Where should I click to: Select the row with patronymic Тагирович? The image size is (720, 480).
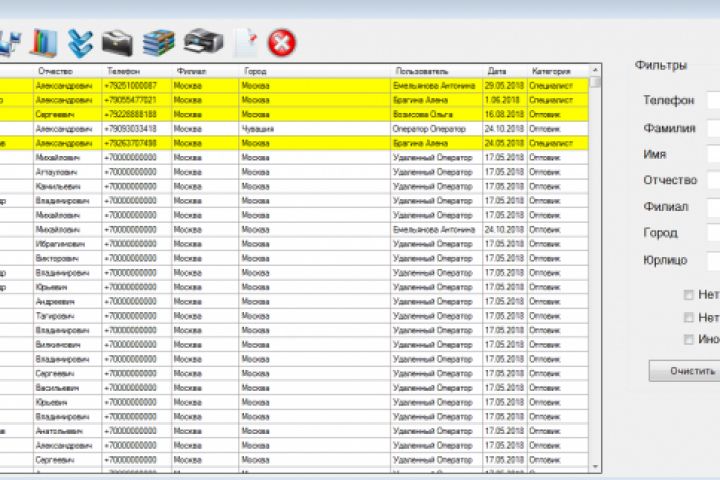coord(294,316)
